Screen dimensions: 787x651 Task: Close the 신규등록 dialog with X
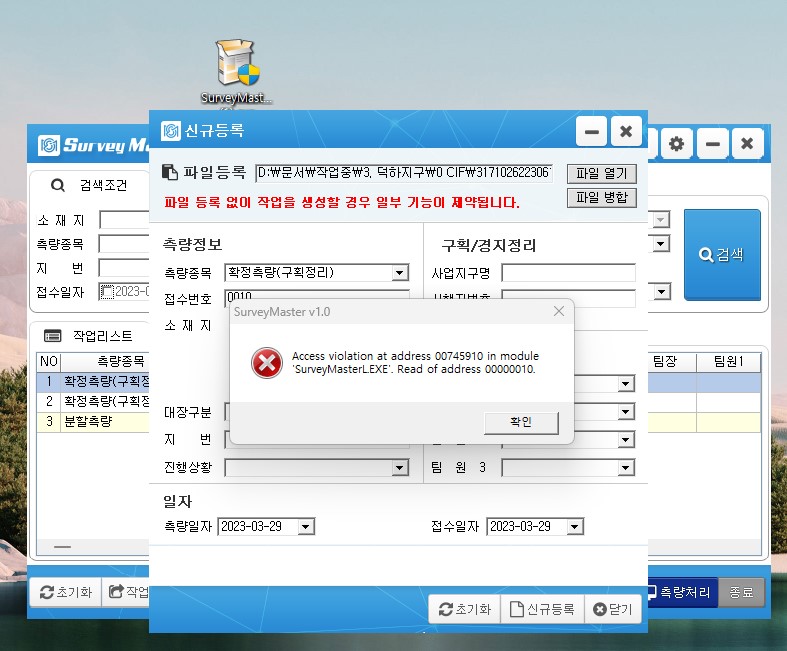tap(626, 132)
